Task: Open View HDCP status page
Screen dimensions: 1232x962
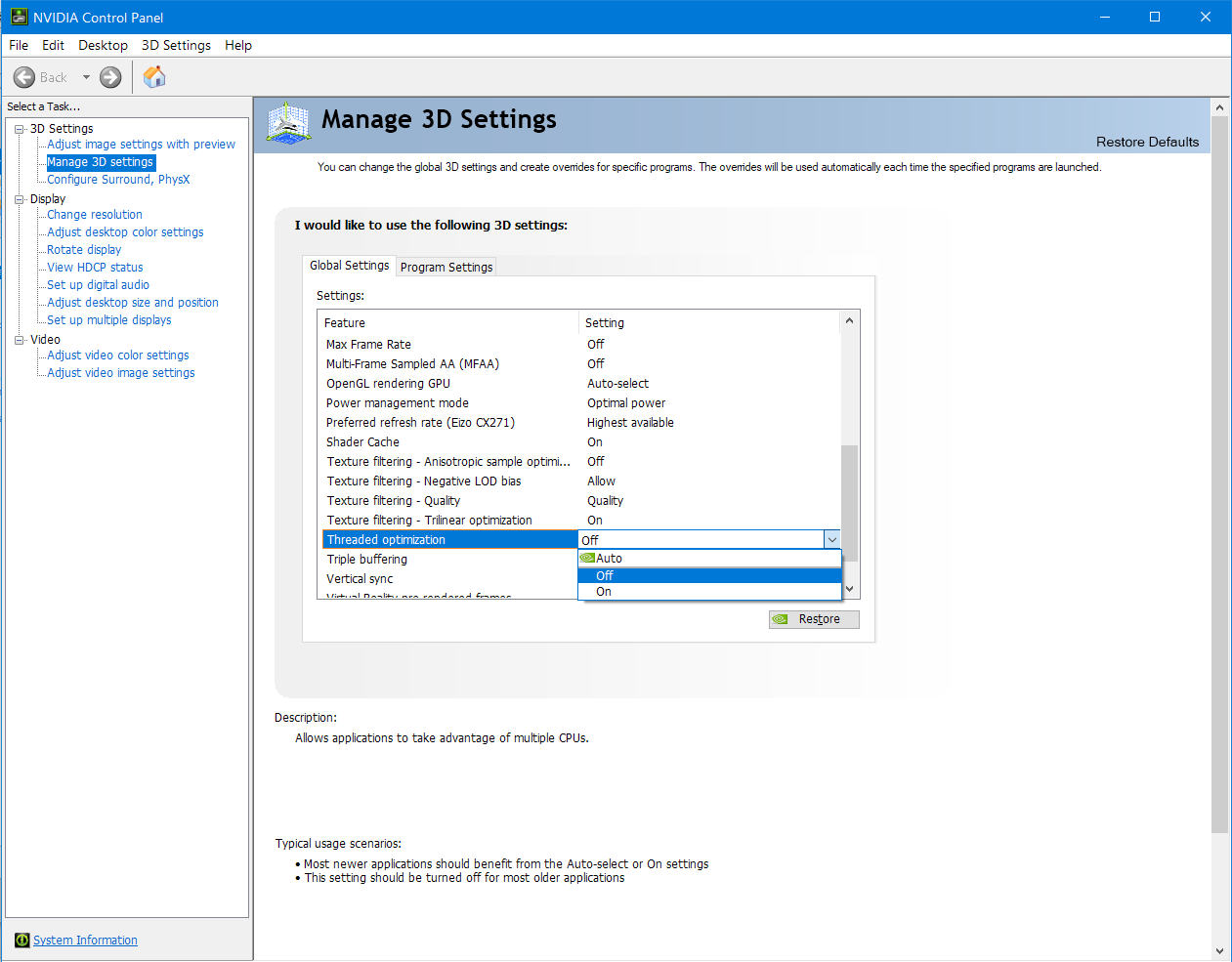Action: coord(95,268)
